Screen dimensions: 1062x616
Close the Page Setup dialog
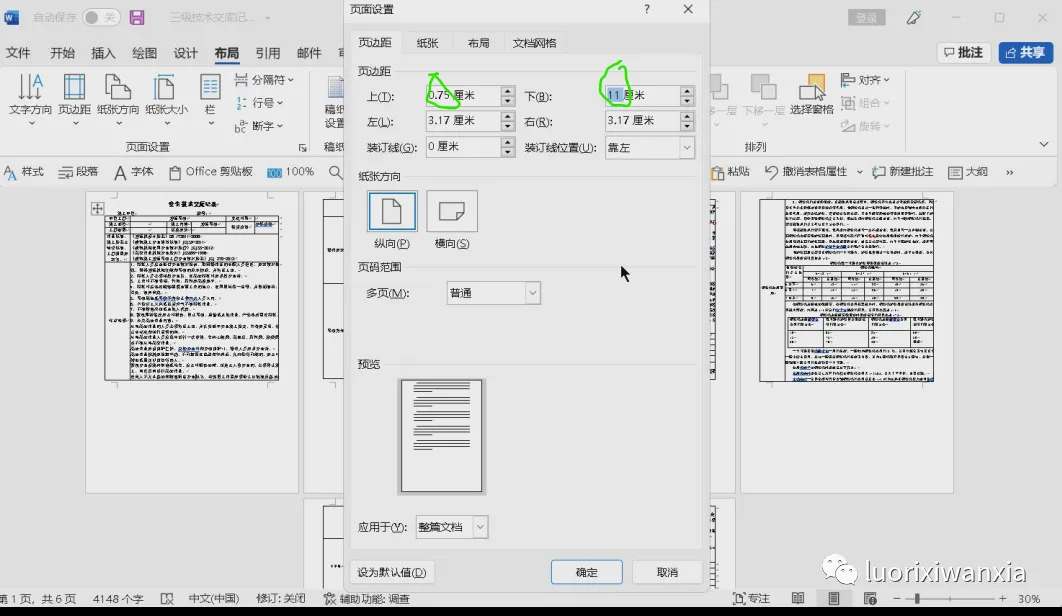tap(688, 9)
